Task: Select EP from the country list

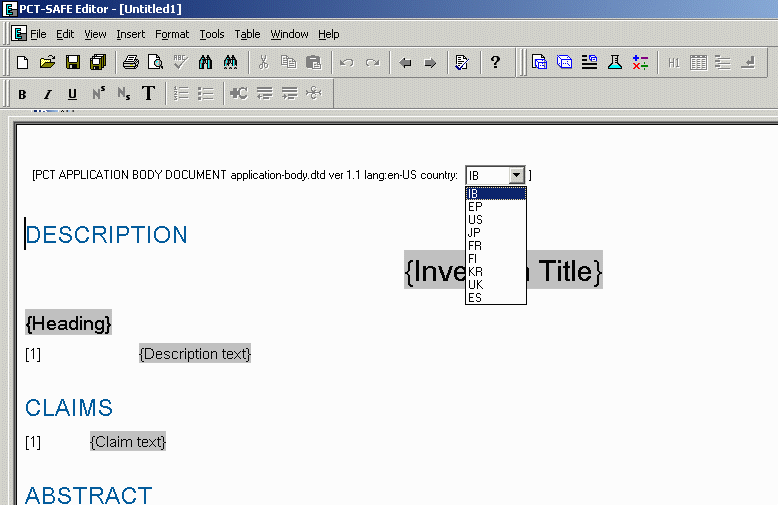Action: click(475, 207)
